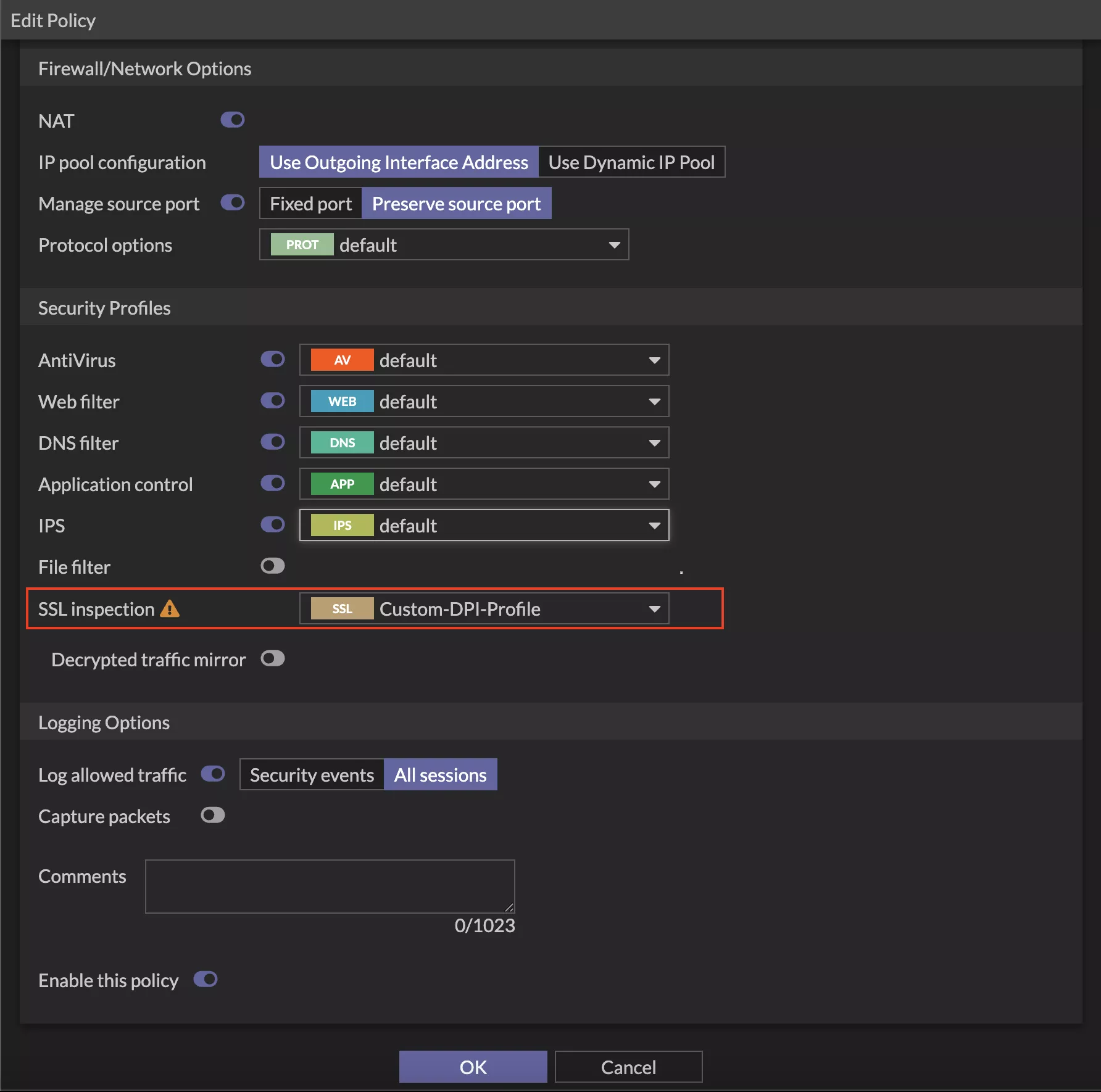Open the AntiVirus profile dropdown
This screenshot has height=1092, width=1101.
(484, 360)
